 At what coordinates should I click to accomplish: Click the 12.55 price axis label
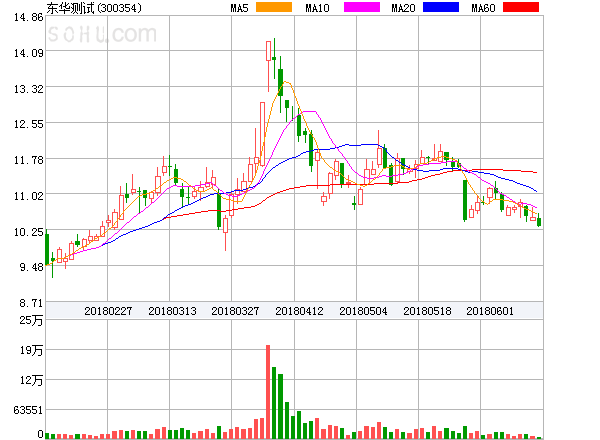click(x=28, y=124)
